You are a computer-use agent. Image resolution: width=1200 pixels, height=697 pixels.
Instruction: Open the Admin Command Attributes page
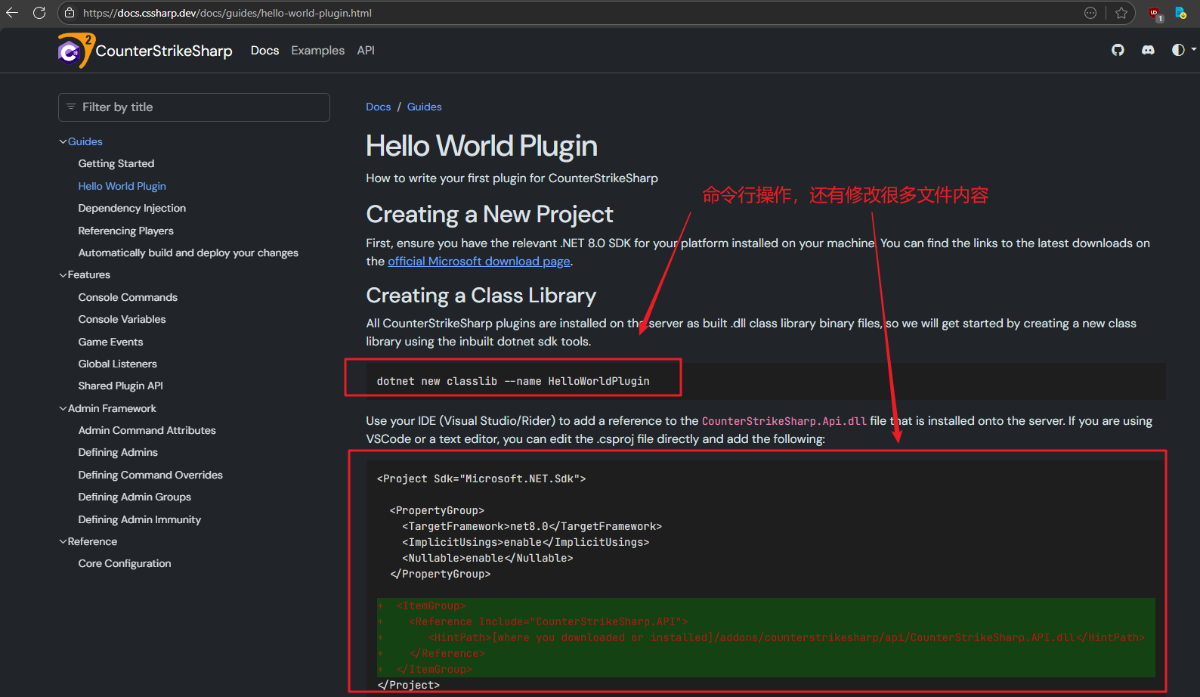click(x=147, y=431)
